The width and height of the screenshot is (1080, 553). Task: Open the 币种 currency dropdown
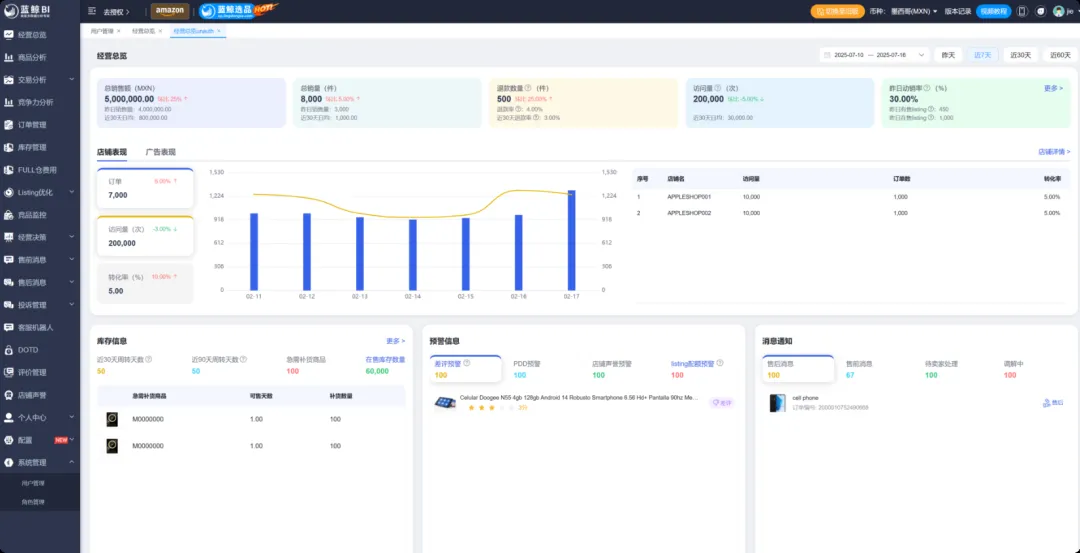point(914,11)
